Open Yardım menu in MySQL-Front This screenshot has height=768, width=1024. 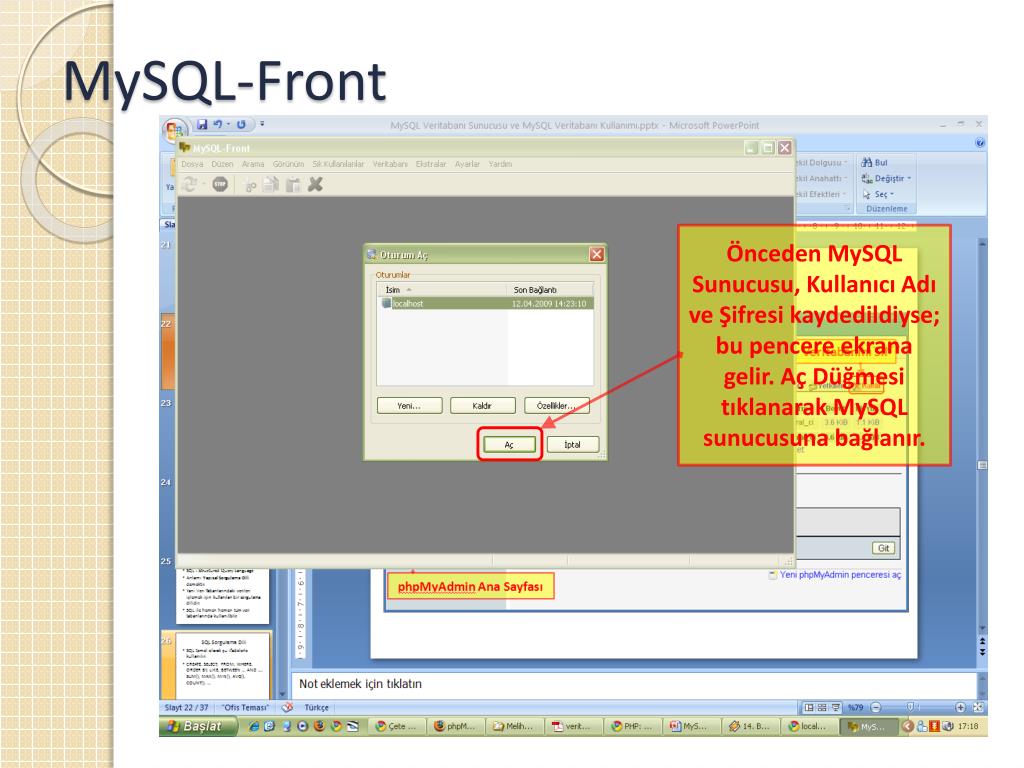click(x=500, y=164)
